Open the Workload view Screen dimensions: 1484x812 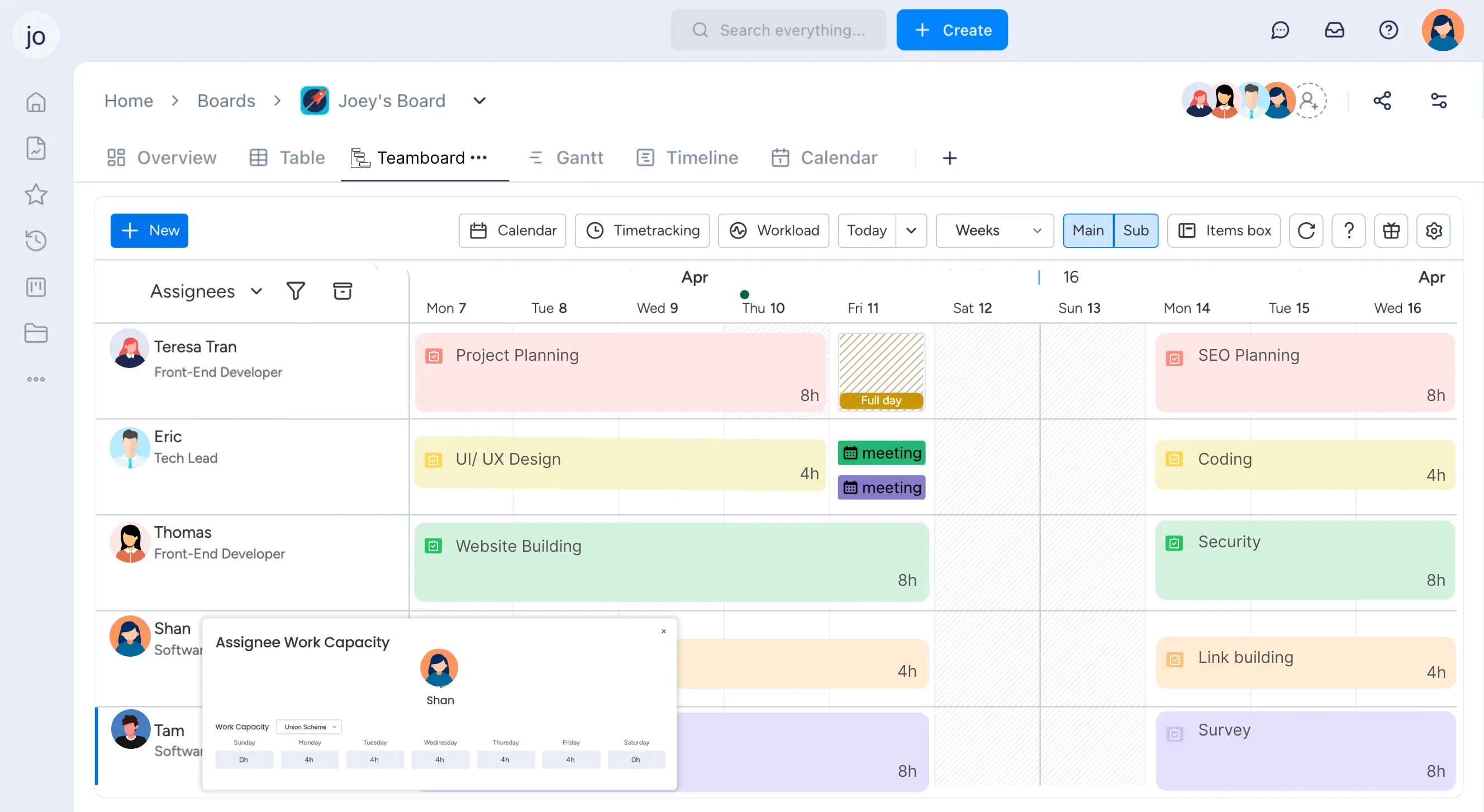point(773,230)
